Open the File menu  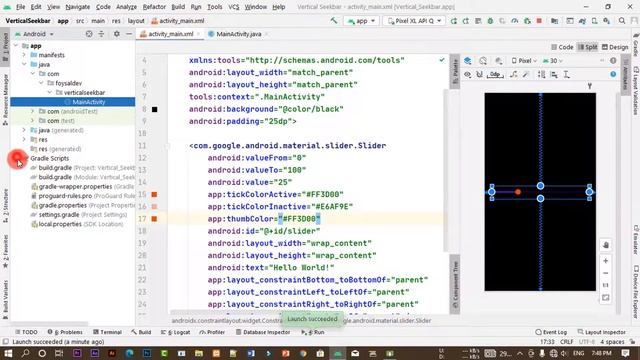tap(20, 7)
